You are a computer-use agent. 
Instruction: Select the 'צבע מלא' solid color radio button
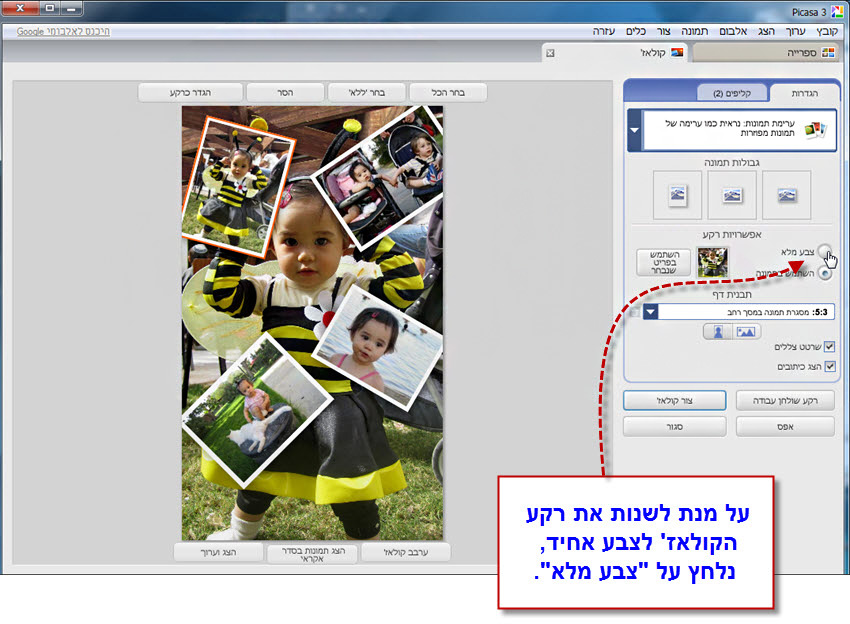[824, 251]
